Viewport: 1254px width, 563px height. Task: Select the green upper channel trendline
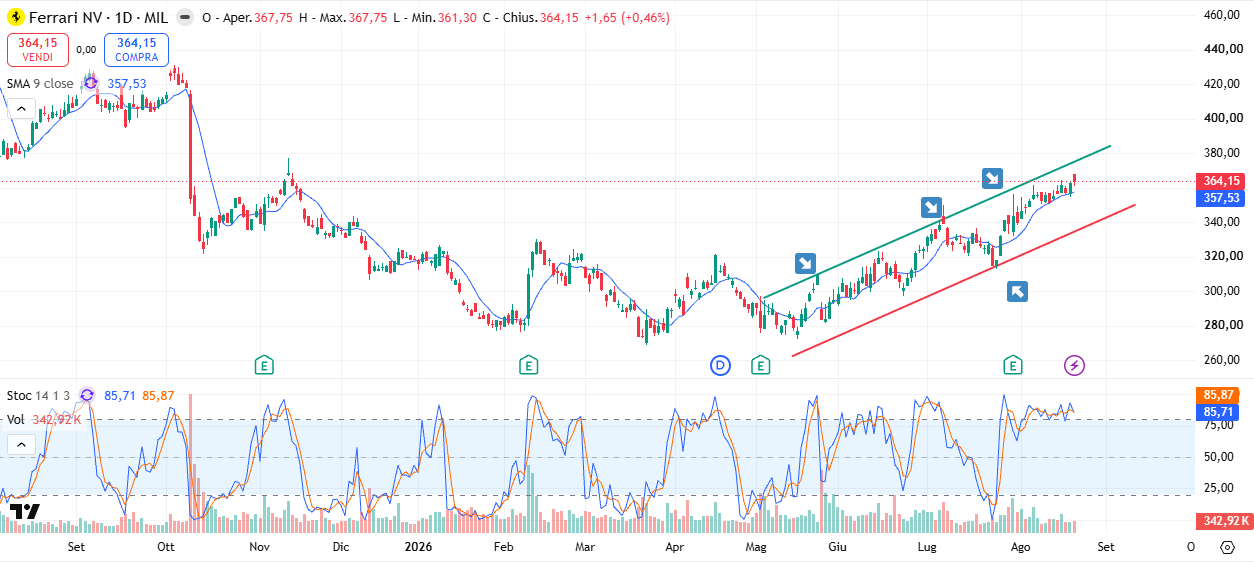click(939, 221)
